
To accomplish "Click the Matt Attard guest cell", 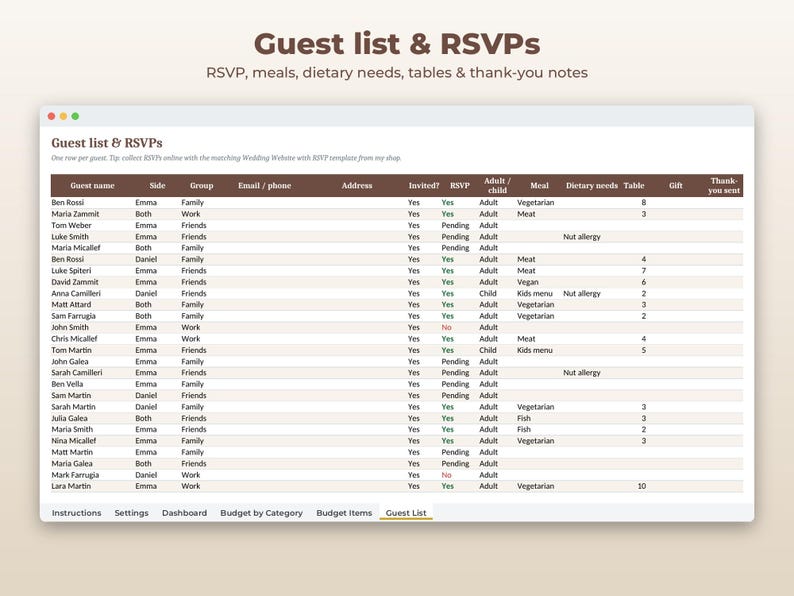I will [x=71, y=304].
